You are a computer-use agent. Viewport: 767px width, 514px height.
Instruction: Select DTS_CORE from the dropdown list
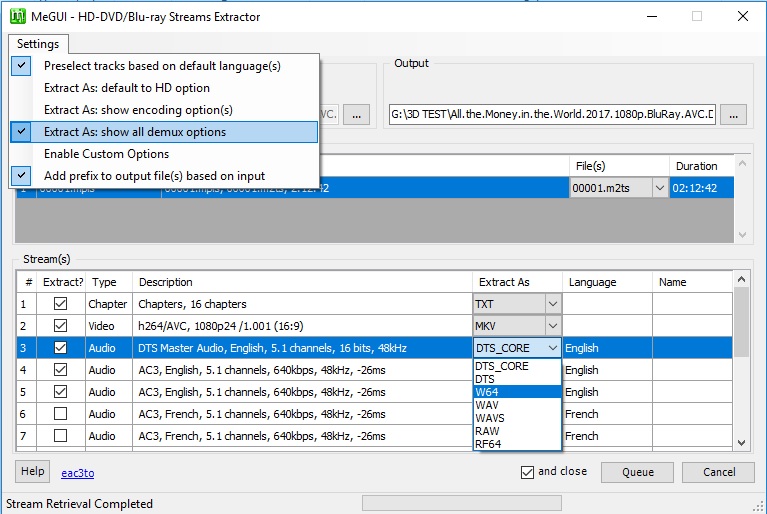[517, 366]
